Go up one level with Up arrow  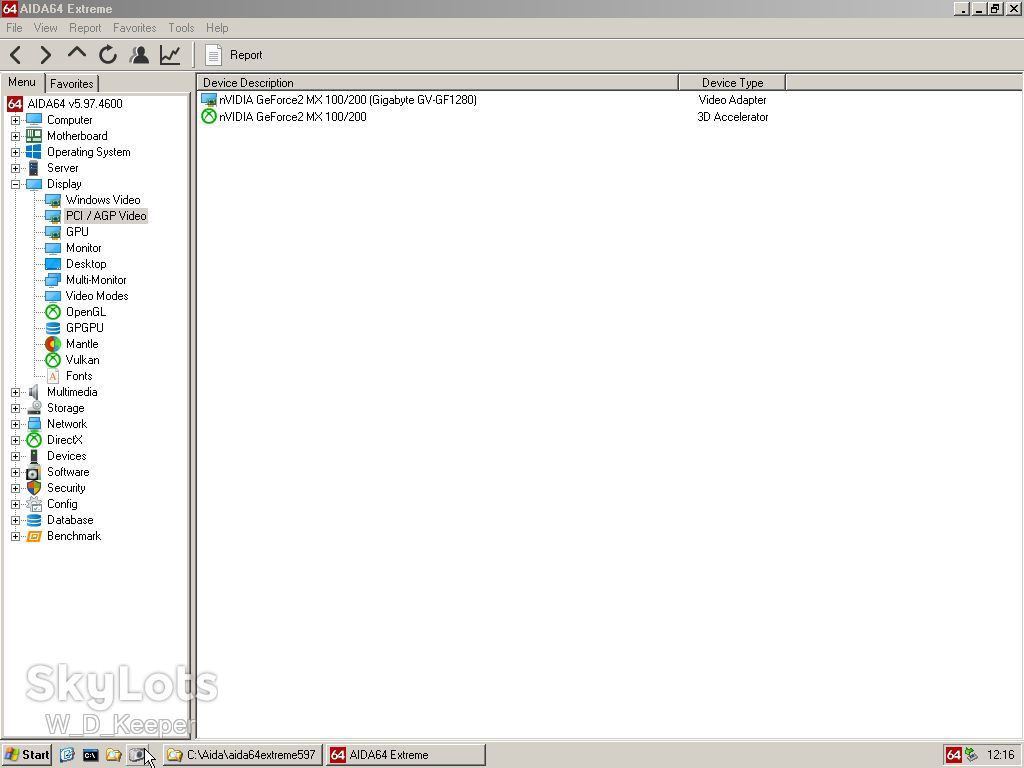pyautogui.click(x=76, y=54)
